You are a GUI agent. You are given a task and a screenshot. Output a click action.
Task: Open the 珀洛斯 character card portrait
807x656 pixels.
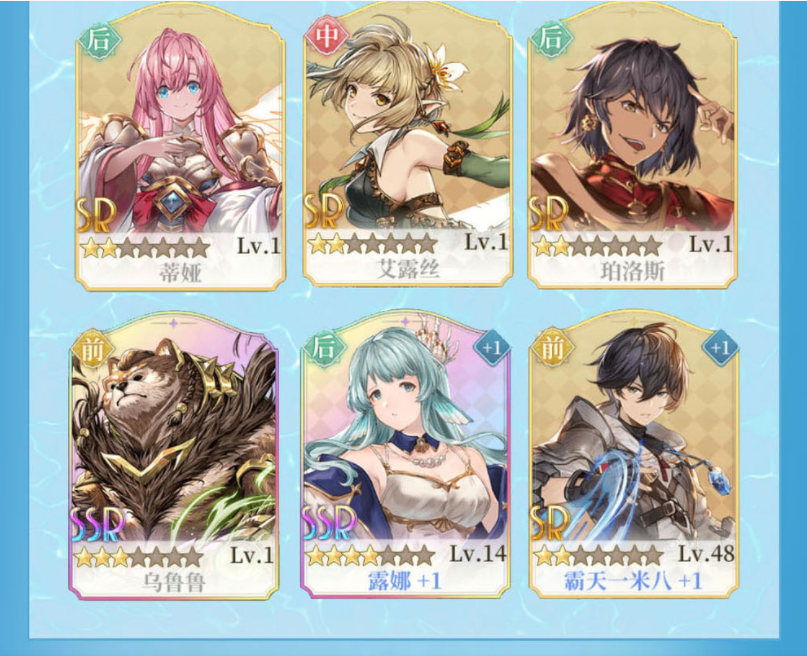(632, 148)
